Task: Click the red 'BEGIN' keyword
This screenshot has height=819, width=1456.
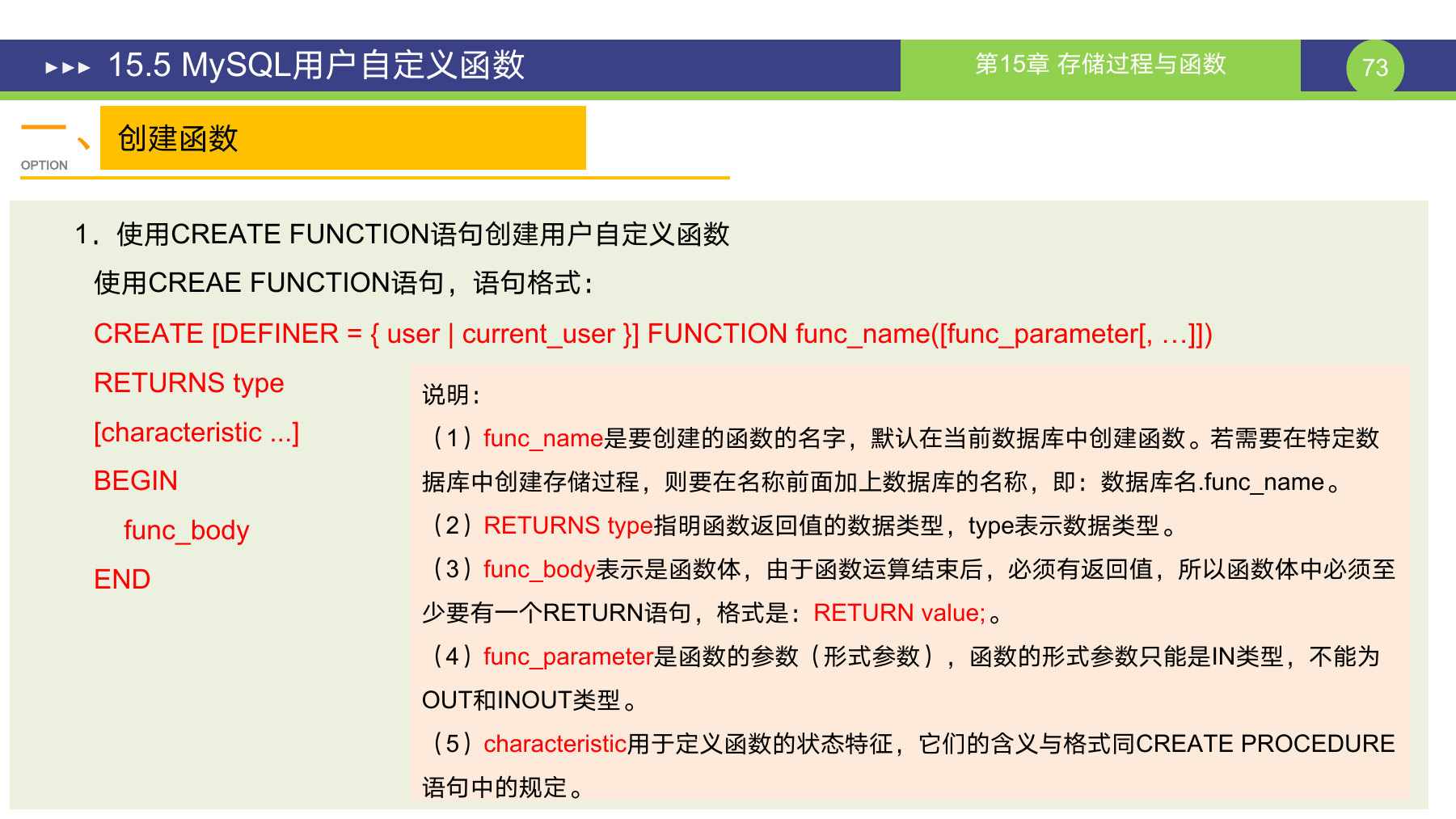Action: pos(136,481)
